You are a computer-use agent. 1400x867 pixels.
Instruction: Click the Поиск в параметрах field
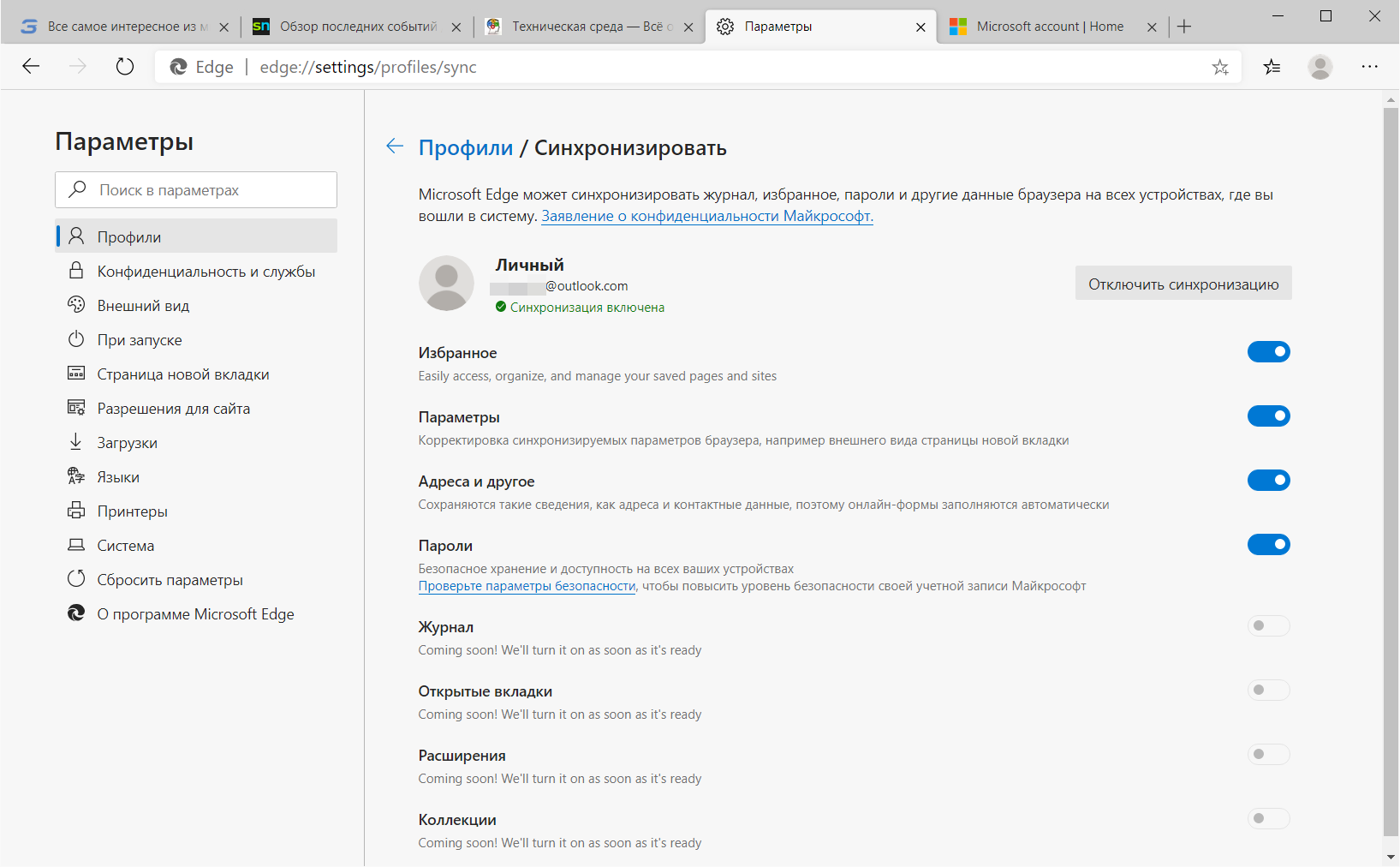click(x=196, y=189)
